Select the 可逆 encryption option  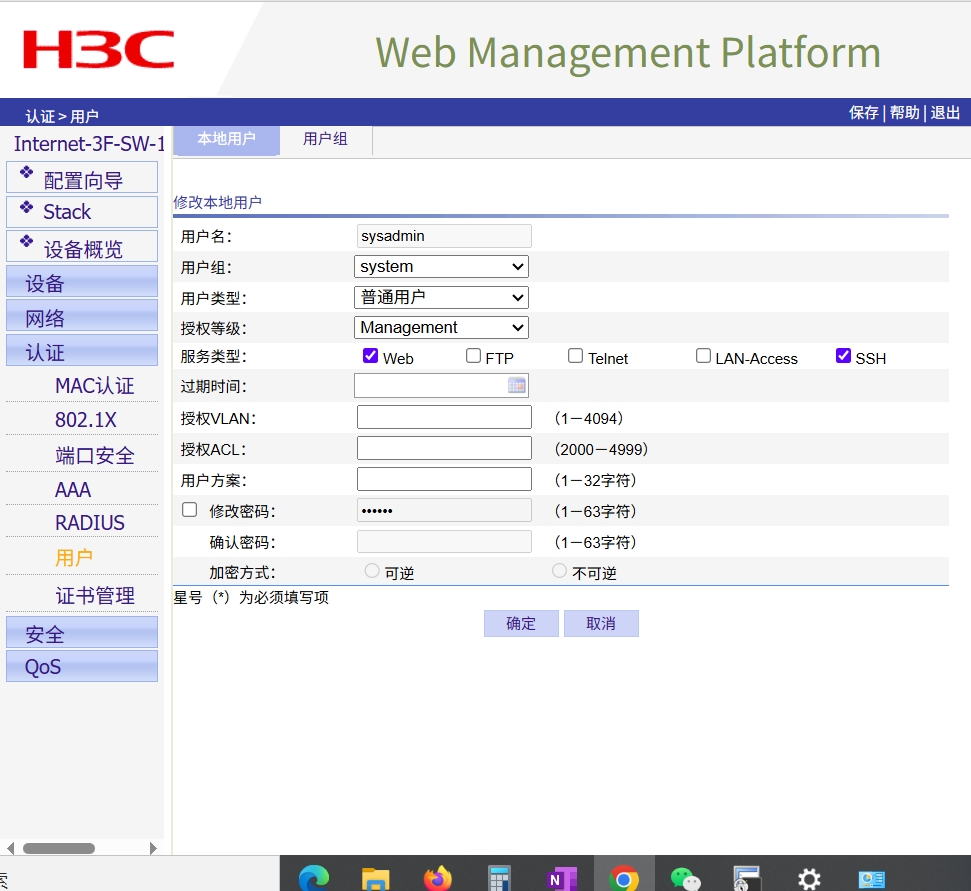coord(372,570)
